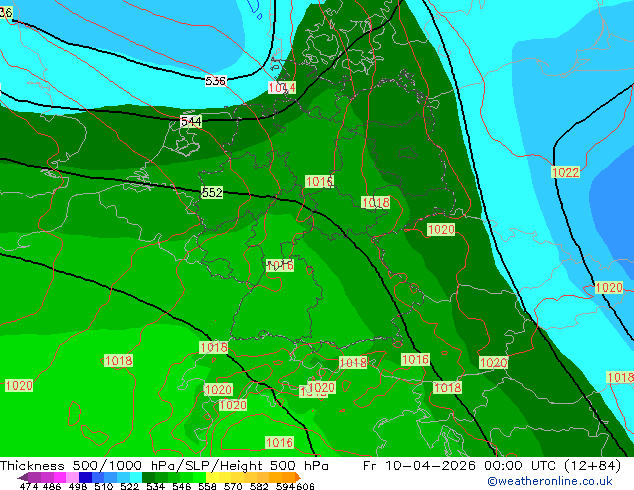Click the dark green legend swatch above 534
634x490 pixels.
(148, 477)
